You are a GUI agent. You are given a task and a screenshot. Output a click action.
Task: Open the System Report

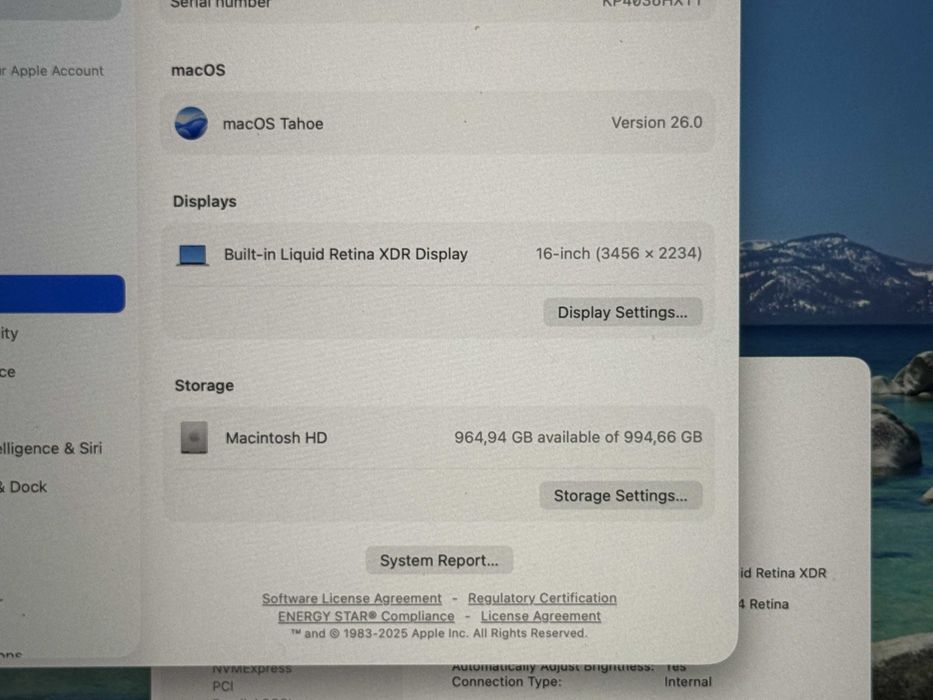[x=439, y=560]
